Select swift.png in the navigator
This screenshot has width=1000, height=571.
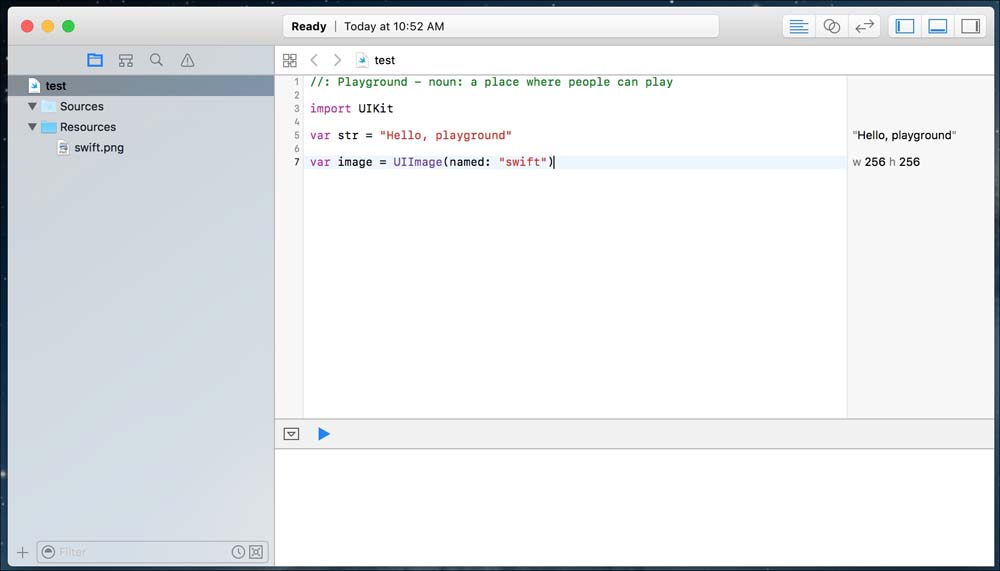point(98,148)
